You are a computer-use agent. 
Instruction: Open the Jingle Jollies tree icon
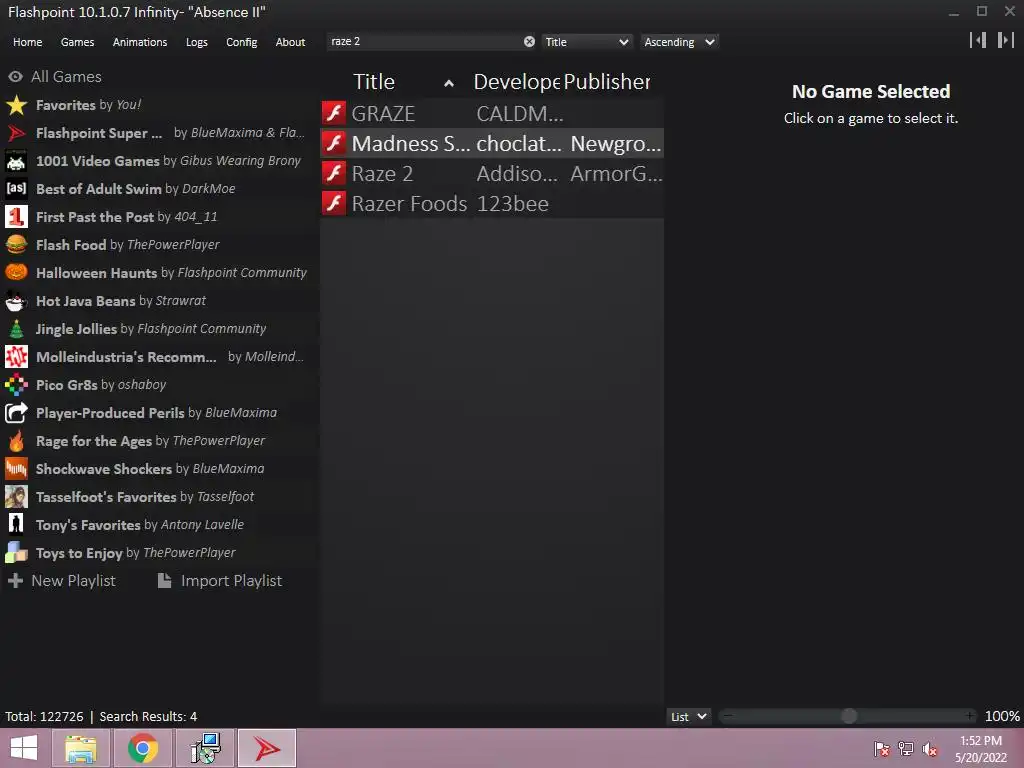(16, 329)
